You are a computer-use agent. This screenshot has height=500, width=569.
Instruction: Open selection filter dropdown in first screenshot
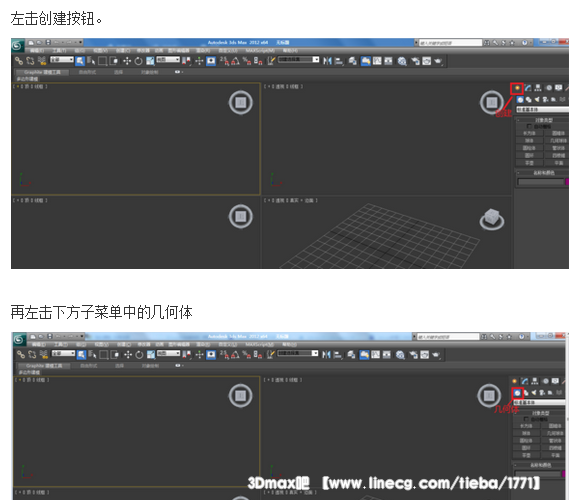62,60
